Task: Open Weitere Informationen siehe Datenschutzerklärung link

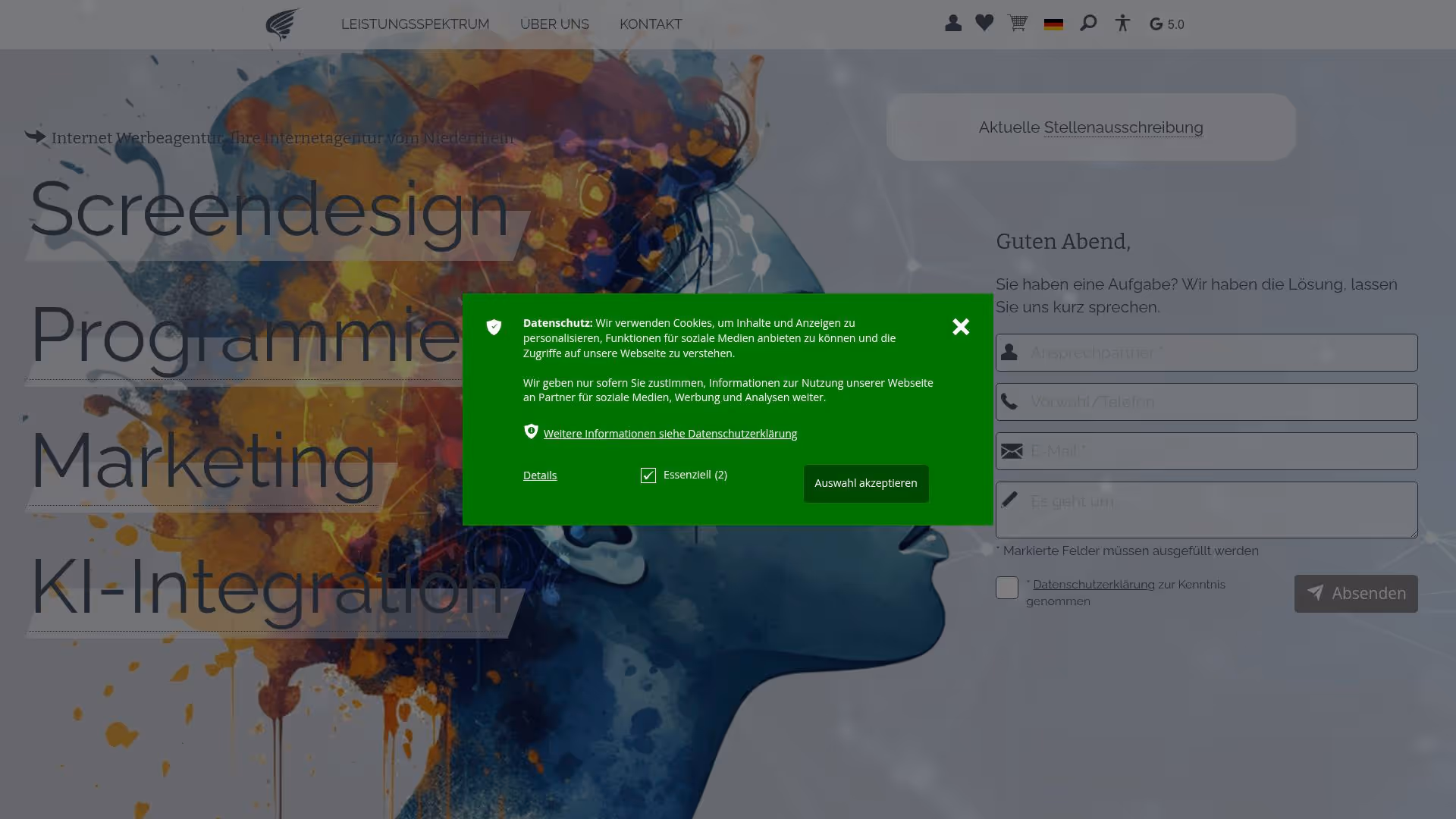Action: click(x=670, y=434)
